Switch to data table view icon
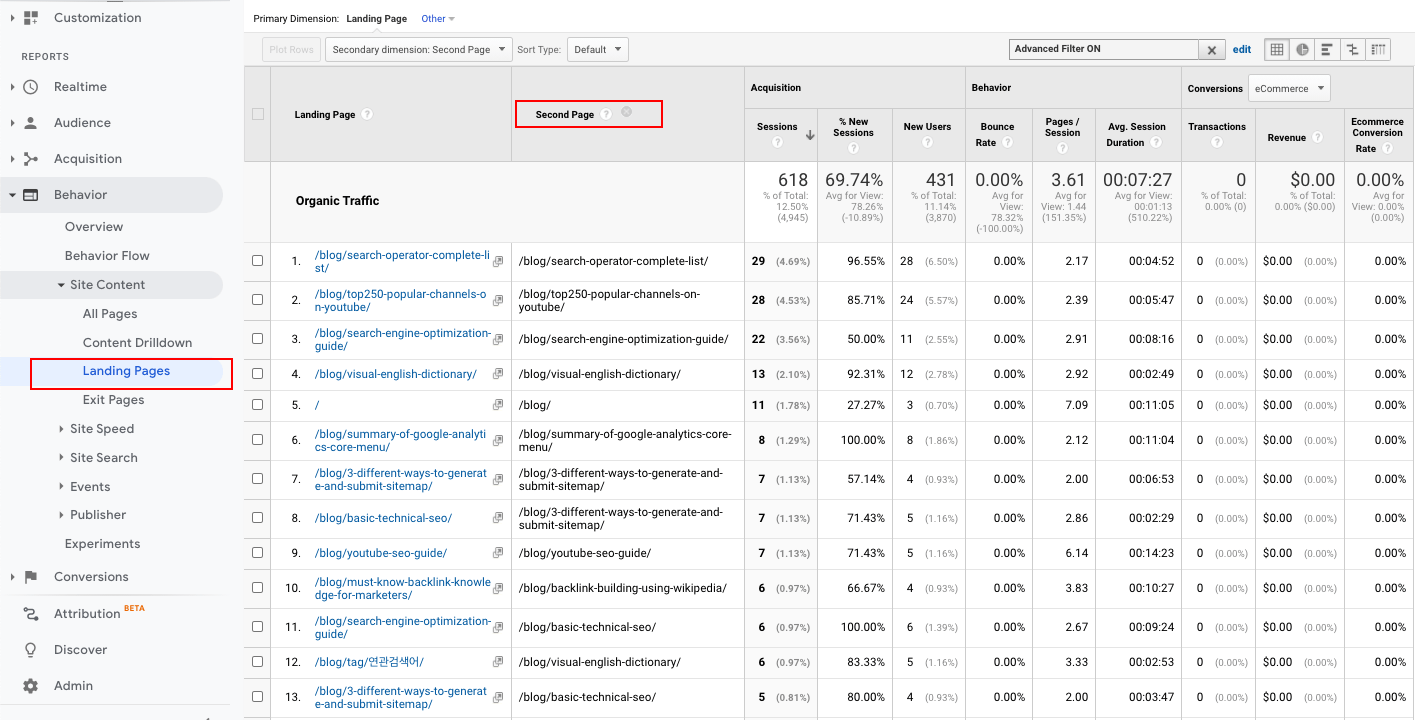Viewport: 1415px width, 720px height. (x=1277, y=49)
